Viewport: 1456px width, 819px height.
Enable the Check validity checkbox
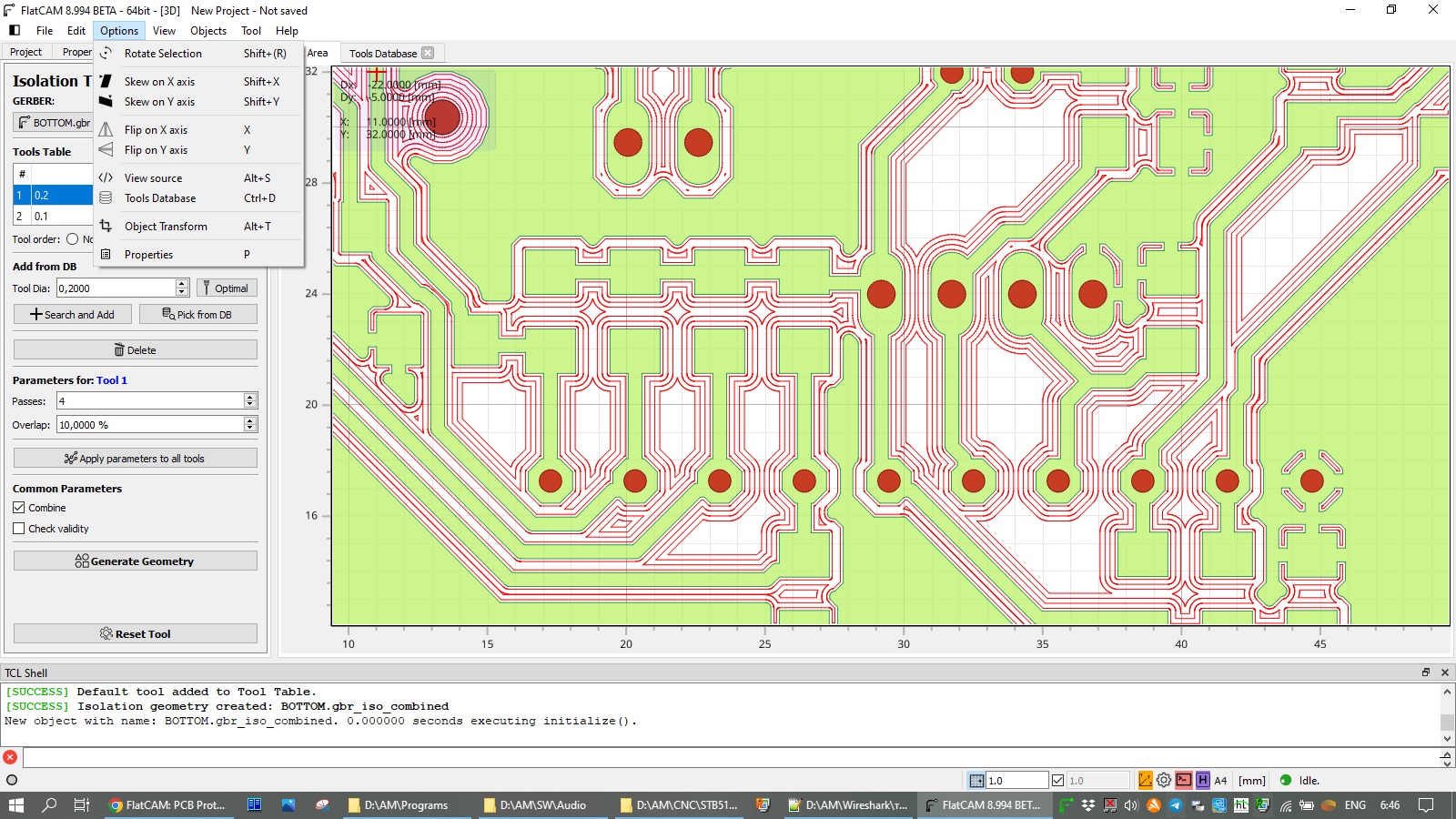19,529
